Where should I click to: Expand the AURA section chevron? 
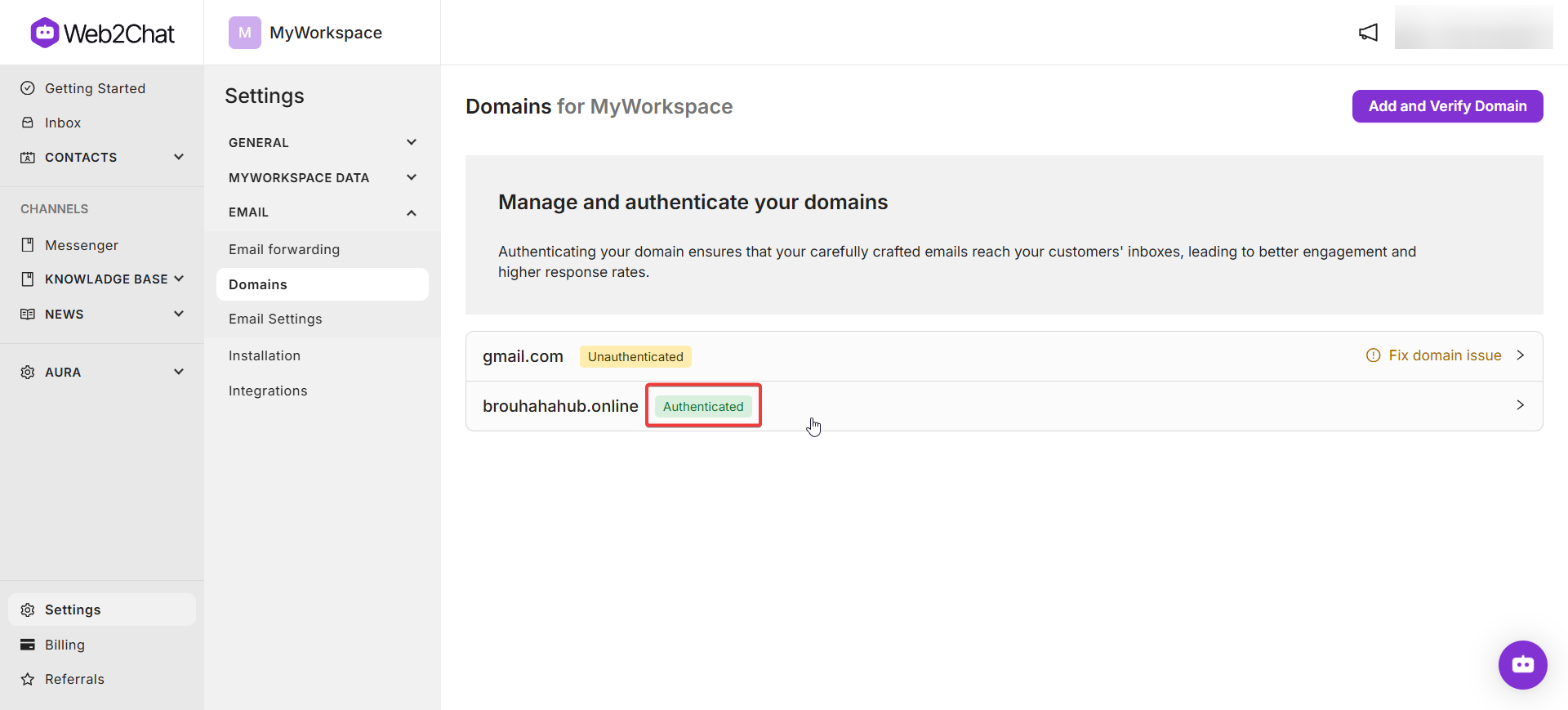[179, 372]
